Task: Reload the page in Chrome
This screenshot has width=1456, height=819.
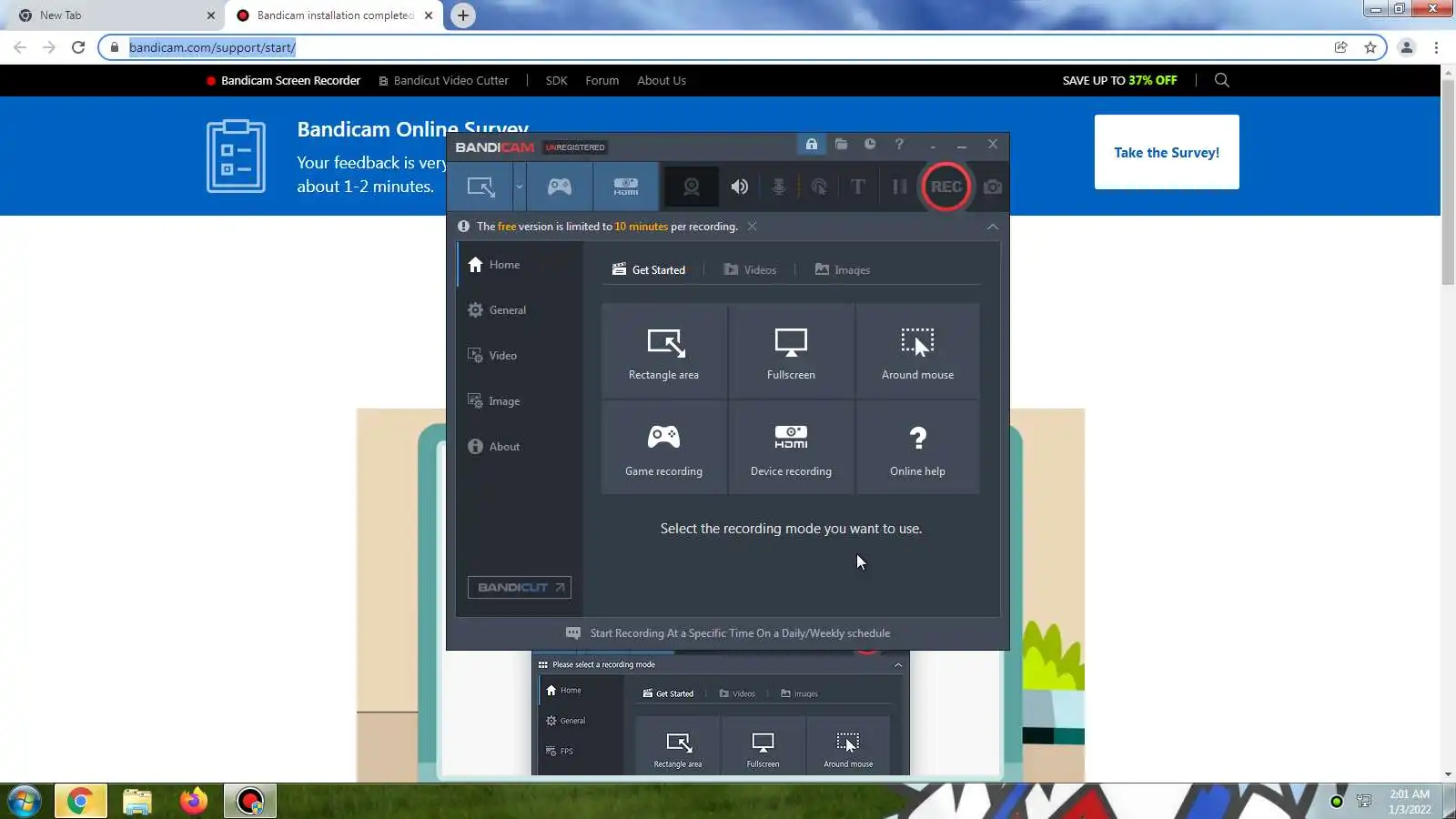Action: [78, 47]
